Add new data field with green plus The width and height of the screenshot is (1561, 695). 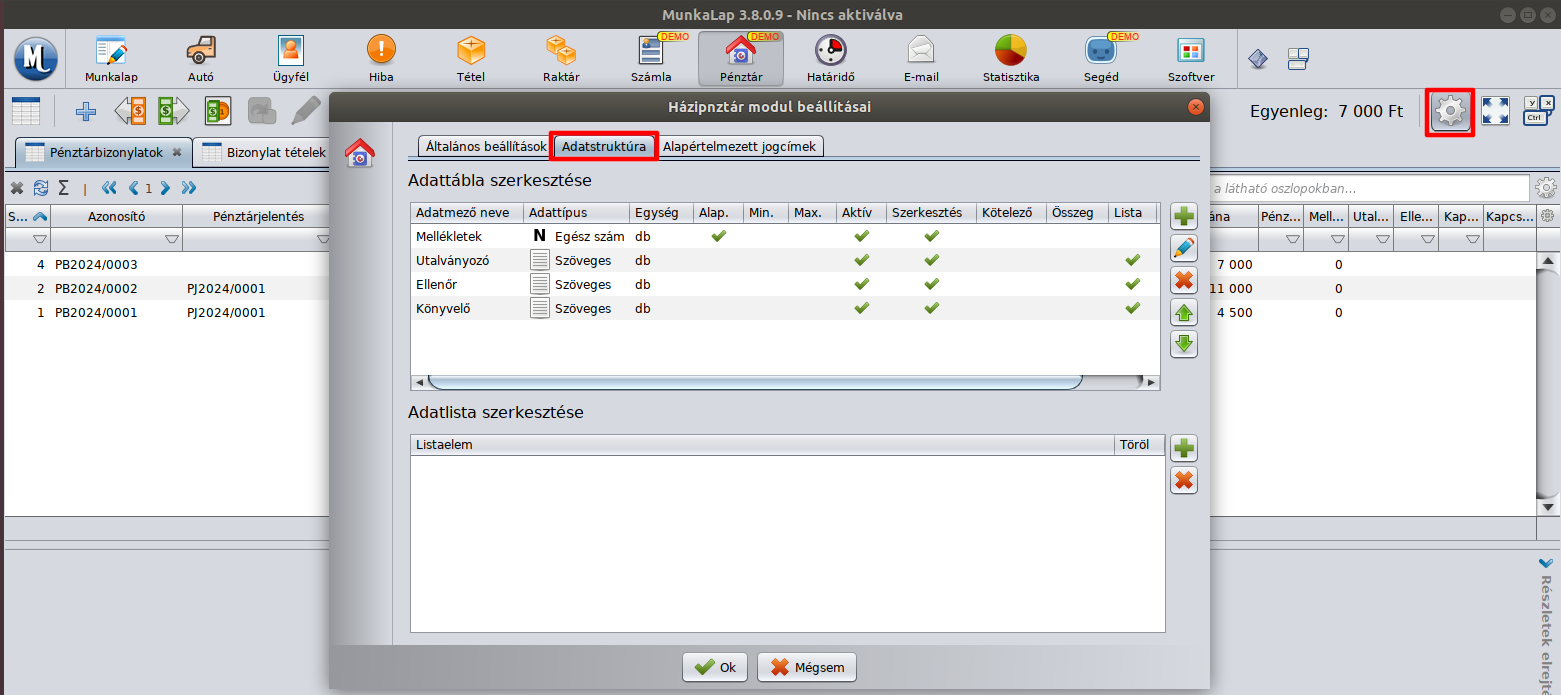(1184, 216)
